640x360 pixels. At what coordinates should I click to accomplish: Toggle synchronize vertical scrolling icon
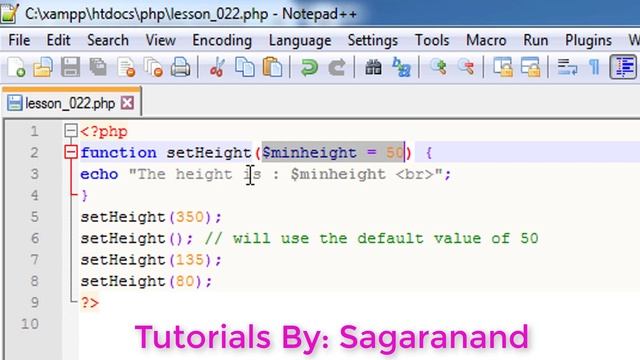point(503,67)
